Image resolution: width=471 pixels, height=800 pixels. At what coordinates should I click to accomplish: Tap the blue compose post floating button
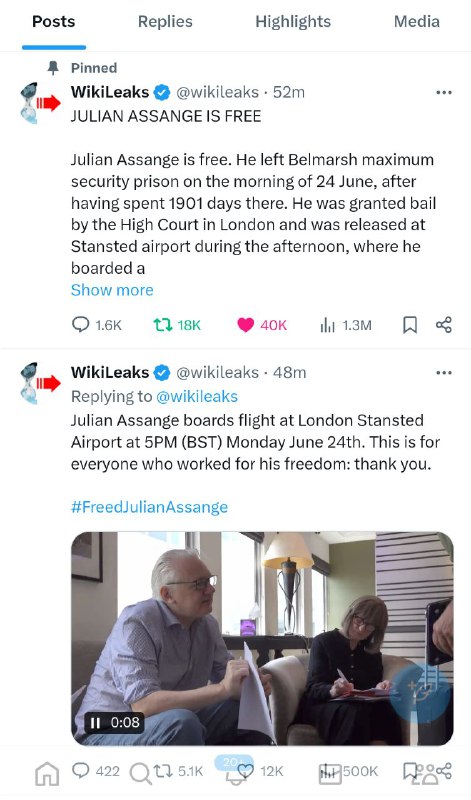420,693
